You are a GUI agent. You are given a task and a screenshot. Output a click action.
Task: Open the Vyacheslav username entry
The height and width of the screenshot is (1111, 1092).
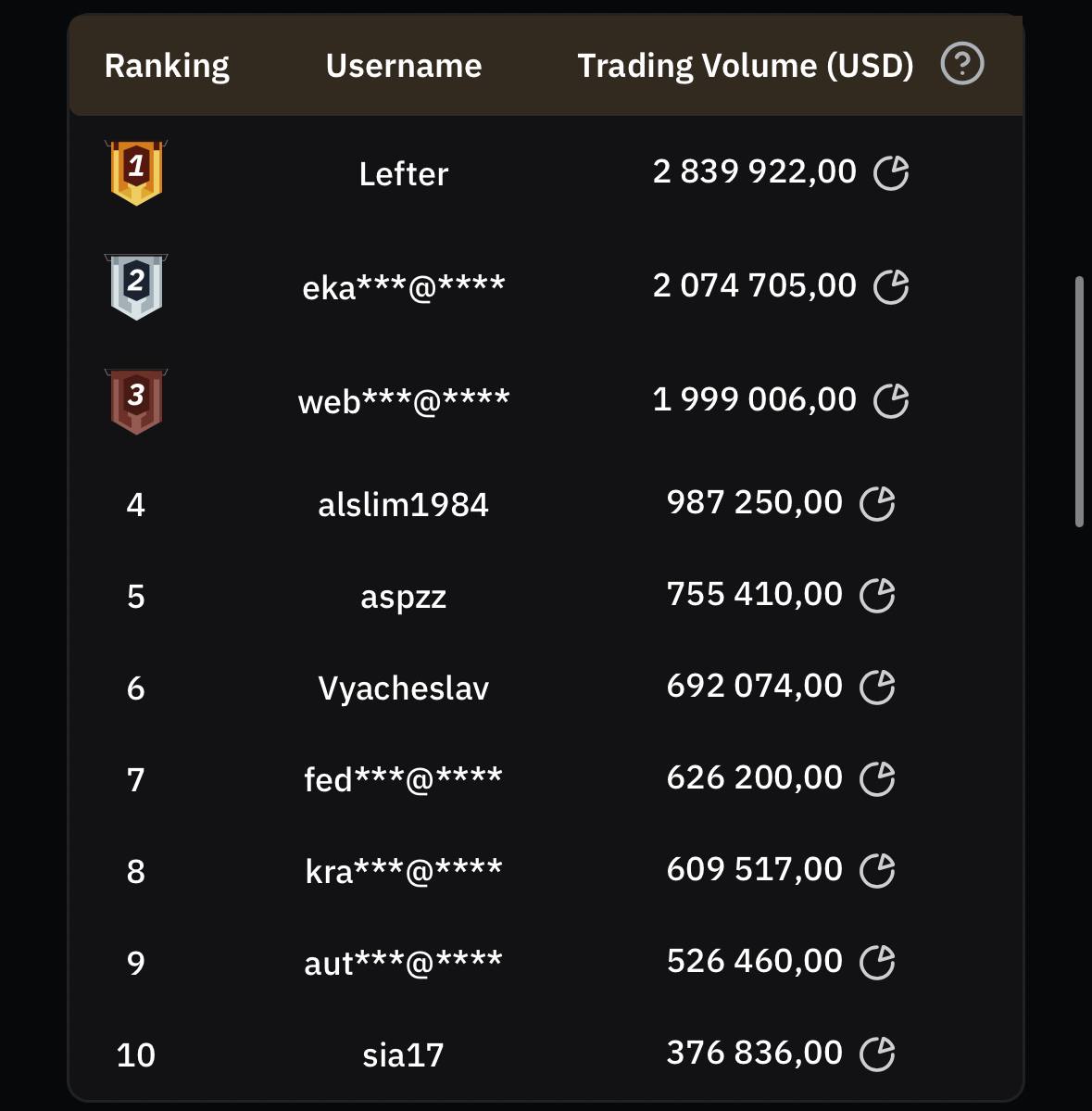404,688
